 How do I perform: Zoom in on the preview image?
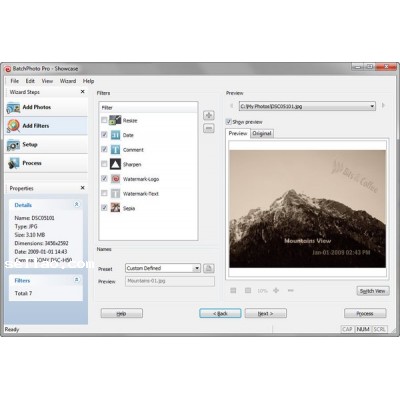point(276,291)
